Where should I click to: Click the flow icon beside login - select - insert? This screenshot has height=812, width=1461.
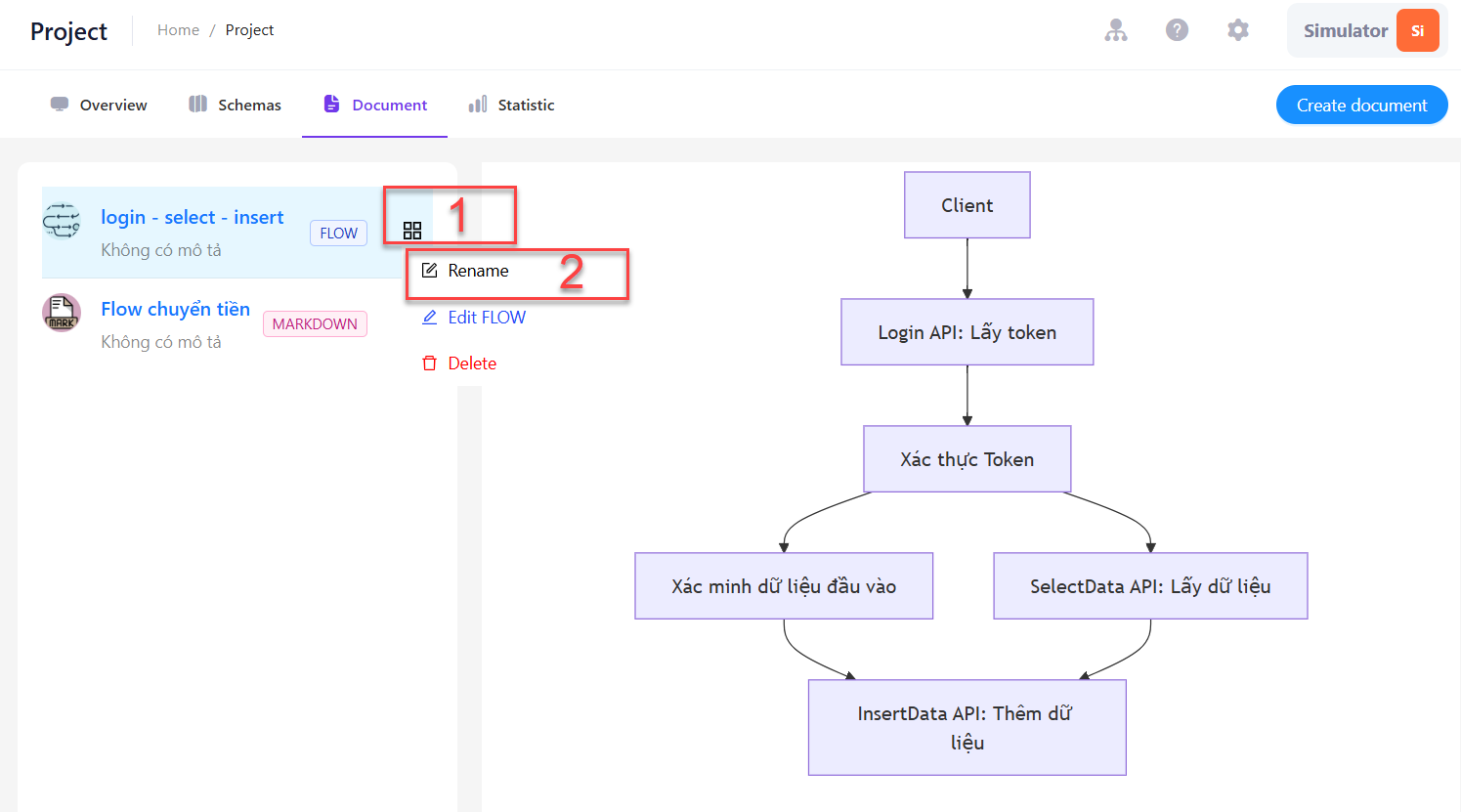tap(62, 221)
